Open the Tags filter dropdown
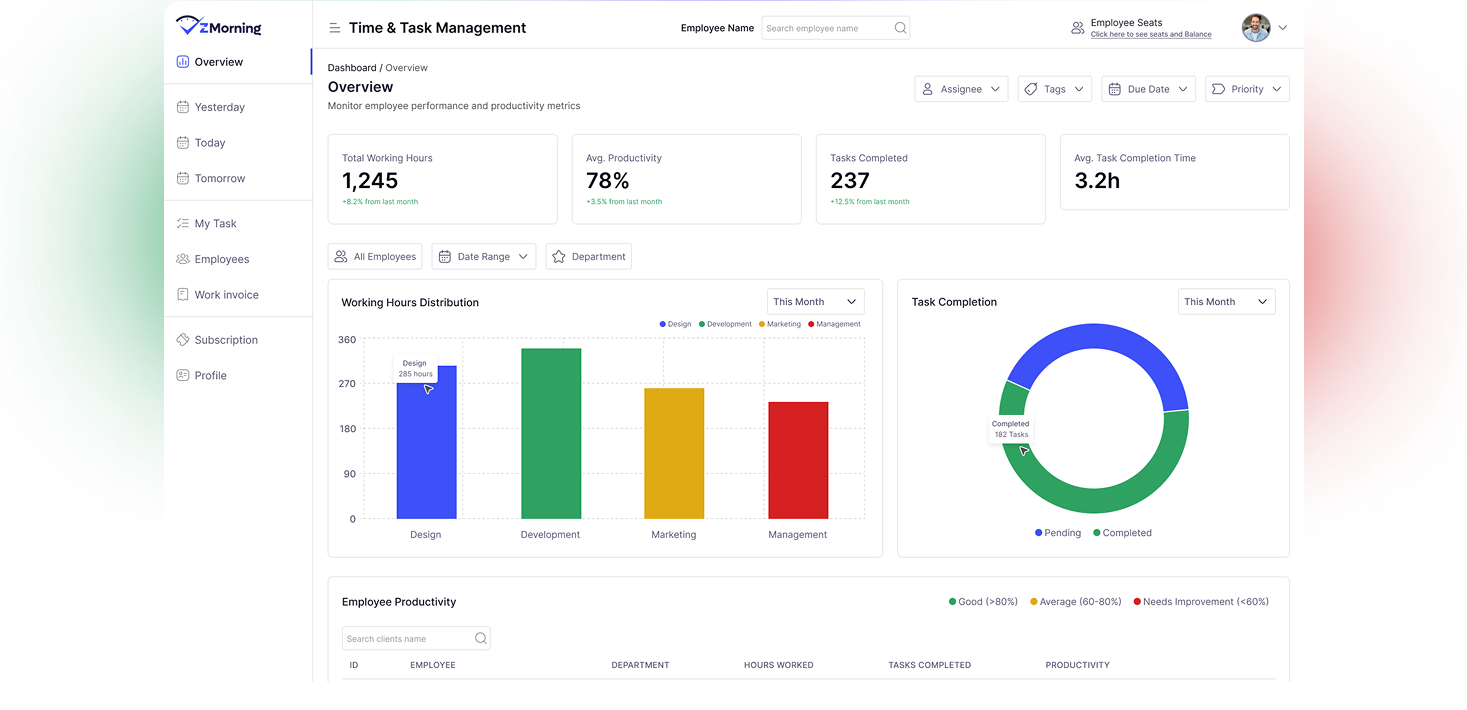 pyautogui.click(x=1055, y=89)
